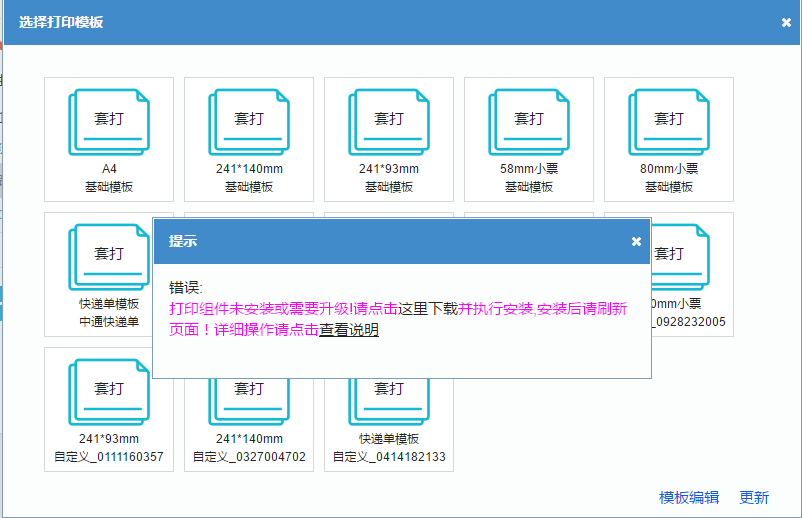Select the 80mm小票 基础模板 icon

(x=669, y=122)
